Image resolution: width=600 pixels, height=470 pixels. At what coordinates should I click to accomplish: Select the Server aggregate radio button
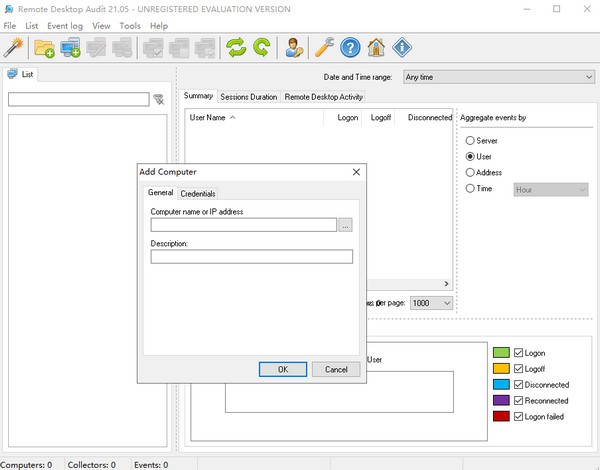tap(471, 141)
